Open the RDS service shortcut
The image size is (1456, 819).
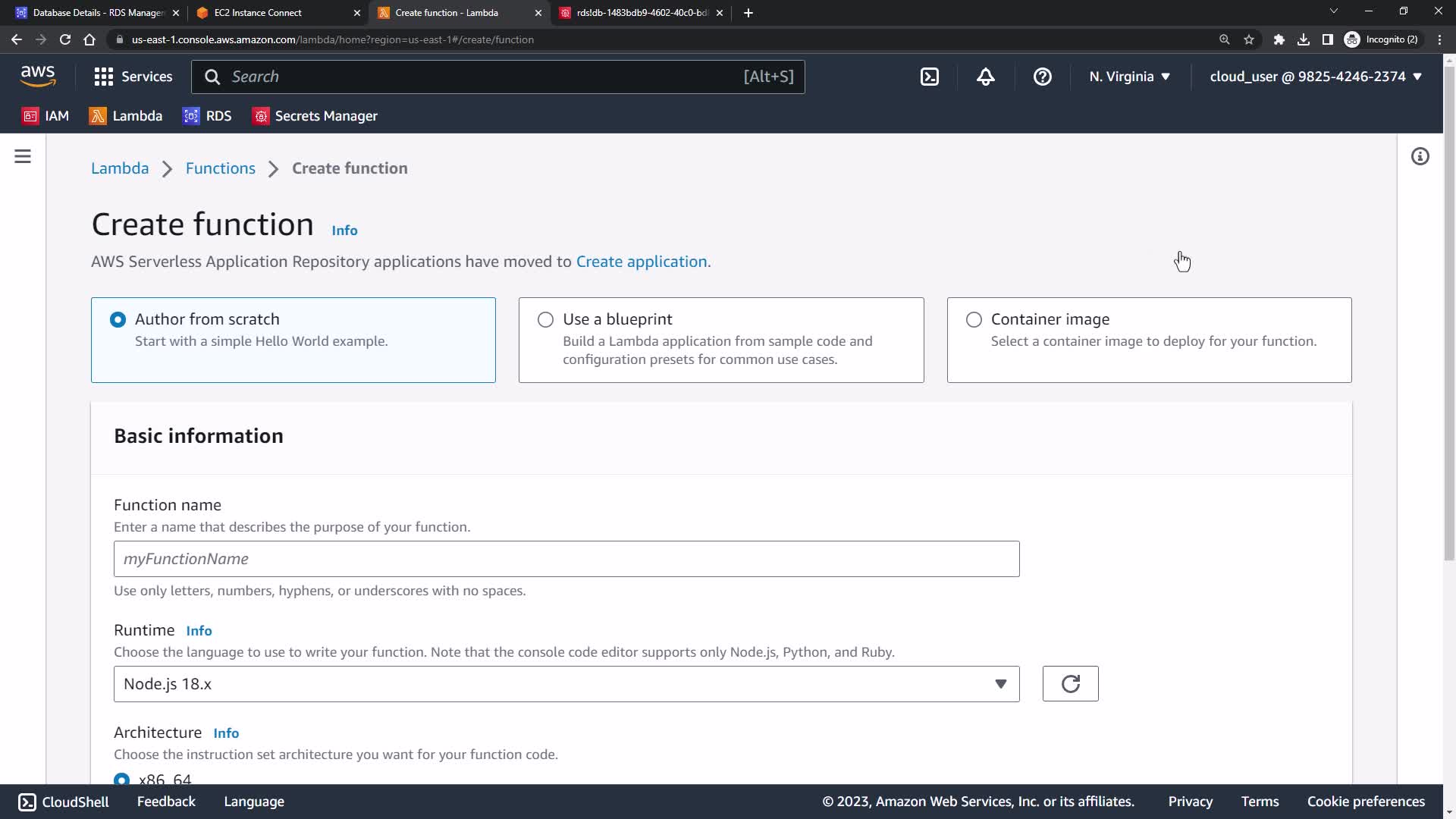click(x=207, y=116)
